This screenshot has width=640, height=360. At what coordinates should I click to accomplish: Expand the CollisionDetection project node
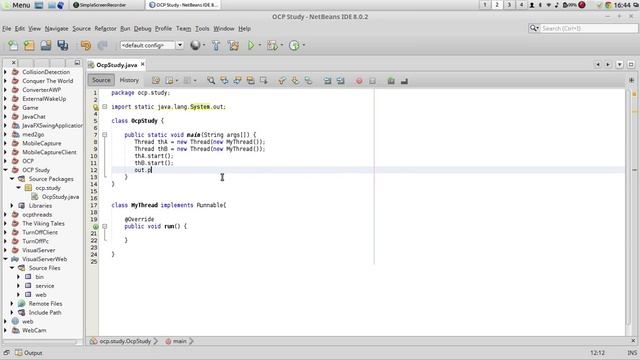[5, 72]
